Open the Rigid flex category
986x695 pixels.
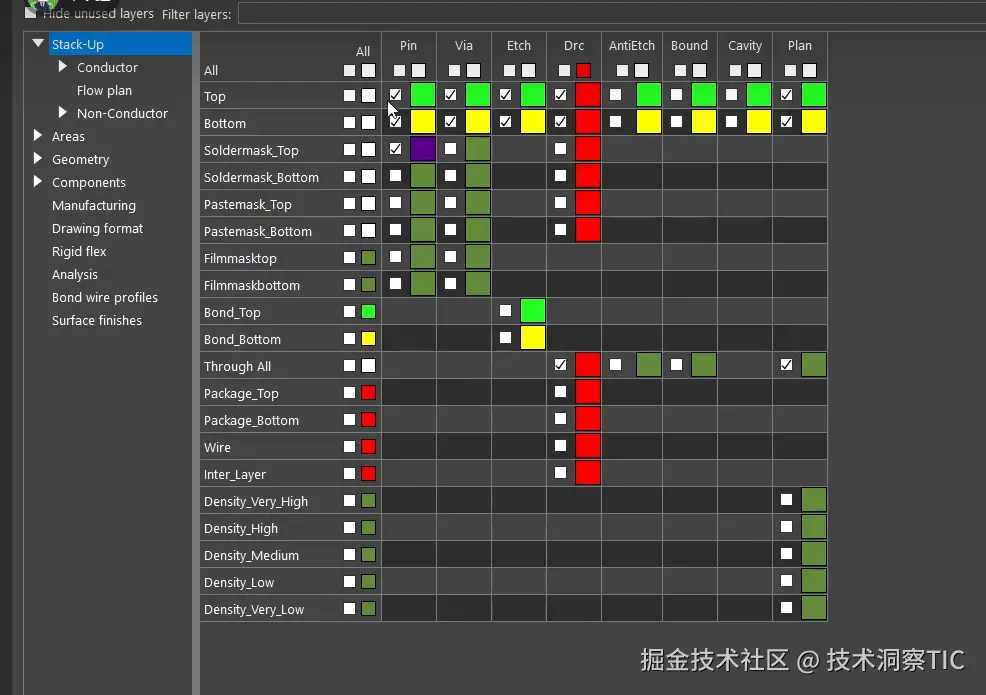79,252
